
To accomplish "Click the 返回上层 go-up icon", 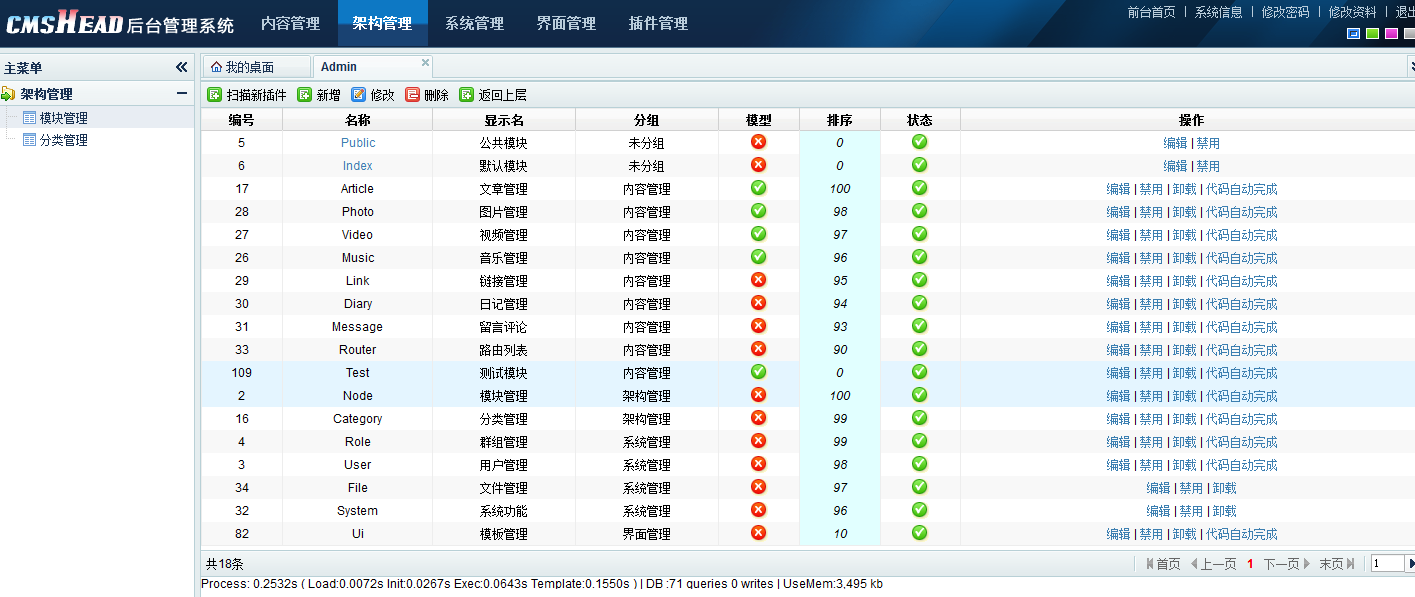I will pyautogui.click(x=466, y=95).
